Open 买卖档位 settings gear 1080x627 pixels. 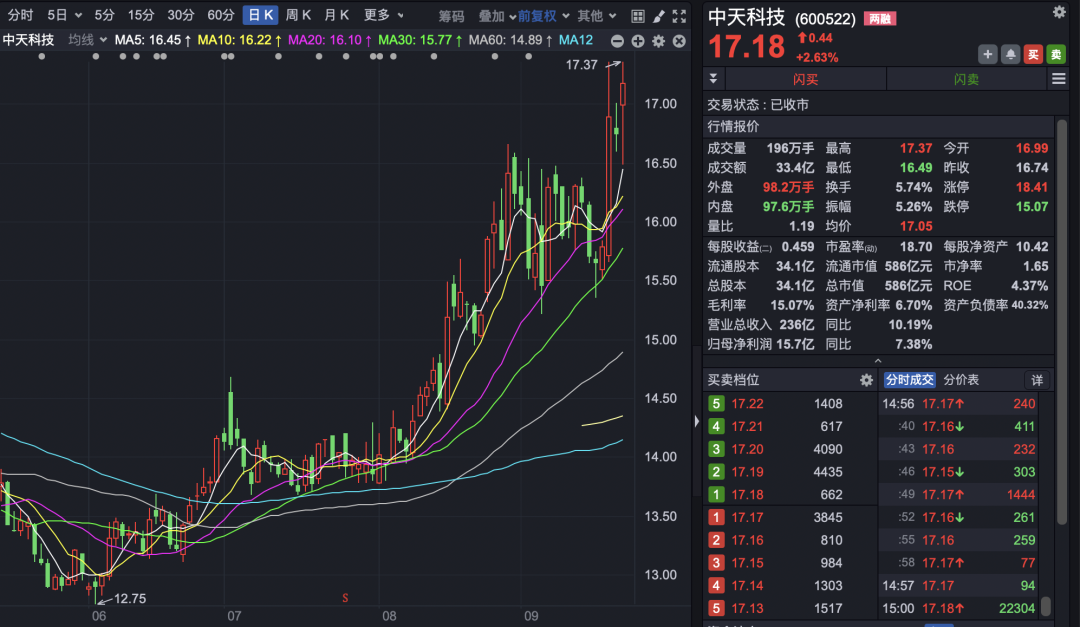point(866,380)
